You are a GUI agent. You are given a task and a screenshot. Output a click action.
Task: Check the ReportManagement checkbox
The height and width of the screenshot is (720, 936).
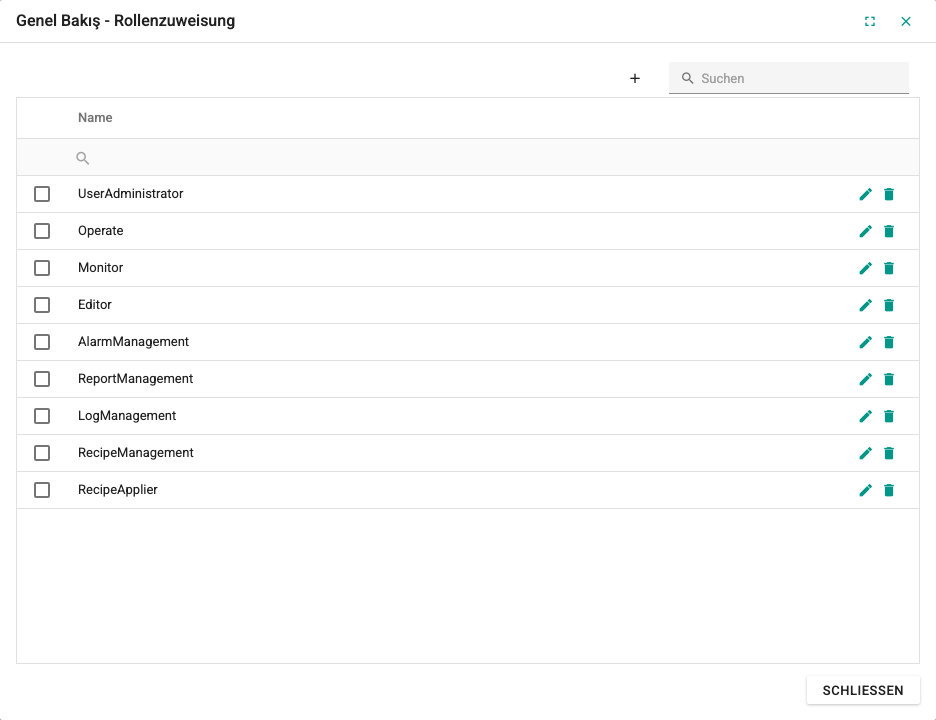point(42,379)
